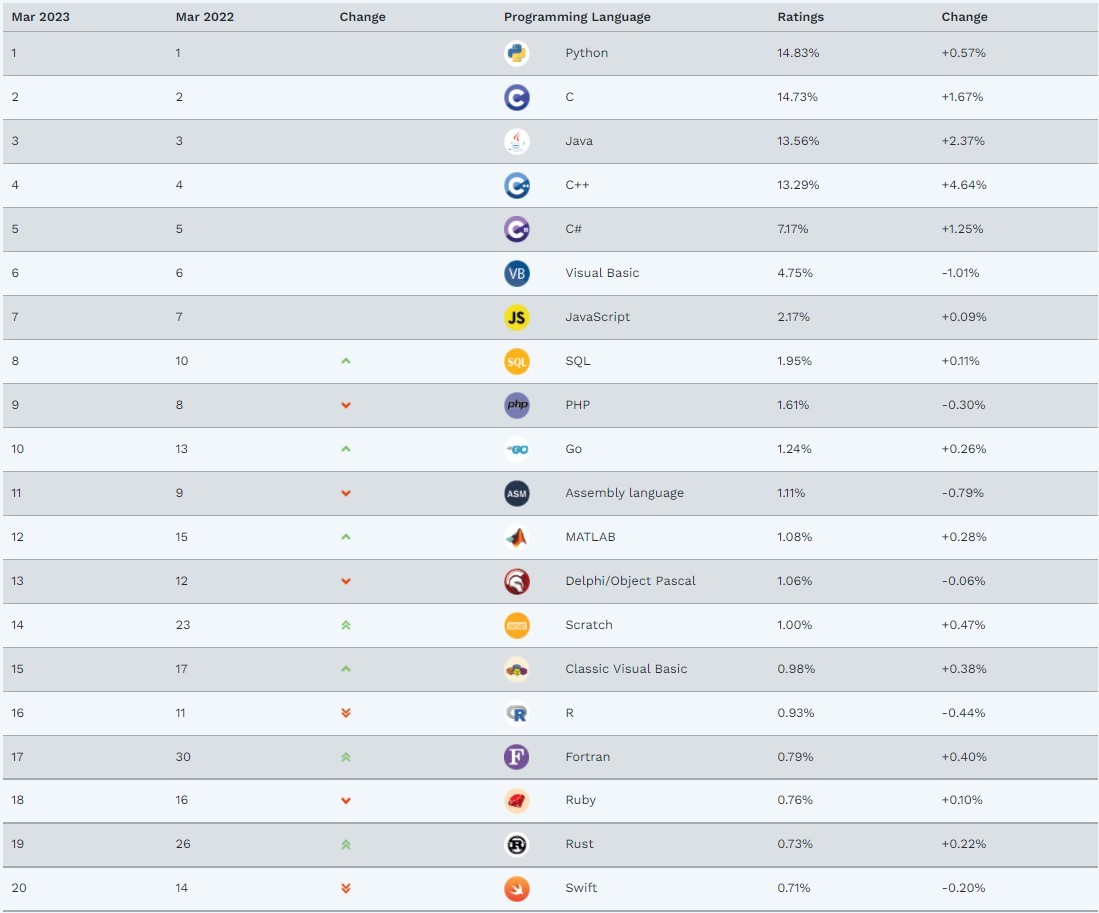Click the Ratings column header
Screen dimensions: 1099x913
[x=801, y=17]
